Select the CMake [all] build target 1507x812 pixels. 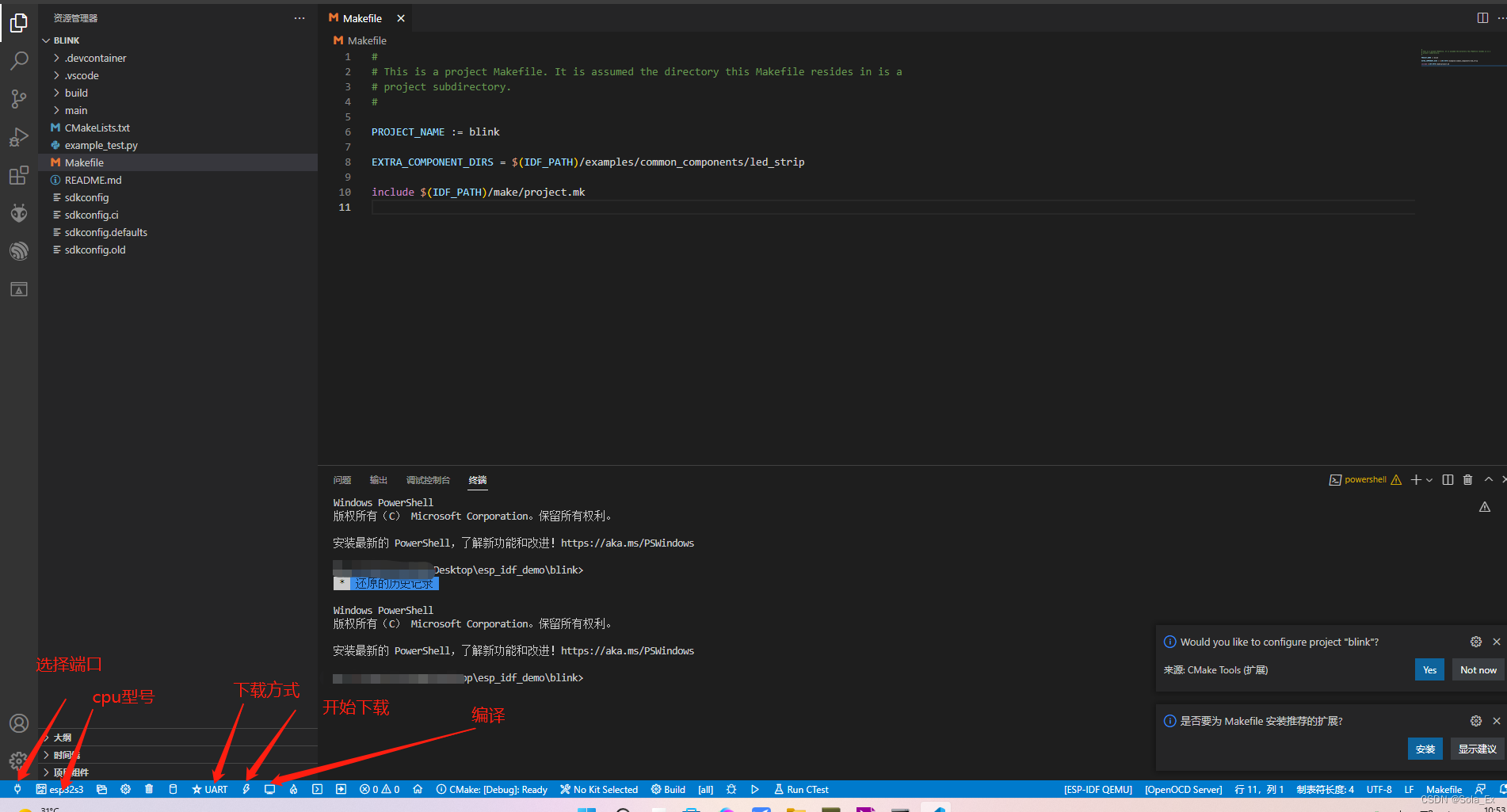click(x=705, y=789)
